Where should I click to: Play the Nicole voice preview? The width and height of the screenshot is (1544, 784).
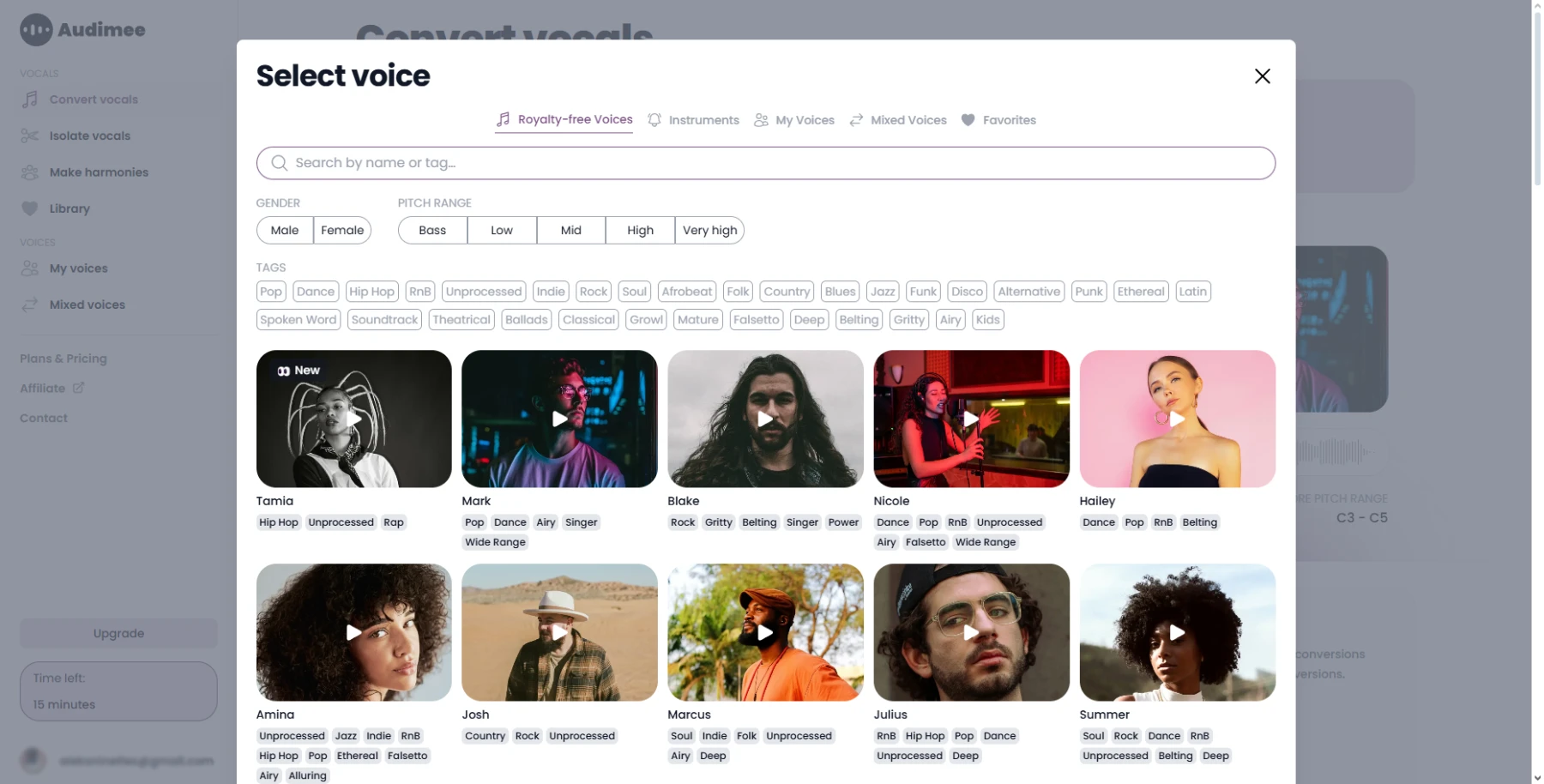coord(971,419)
